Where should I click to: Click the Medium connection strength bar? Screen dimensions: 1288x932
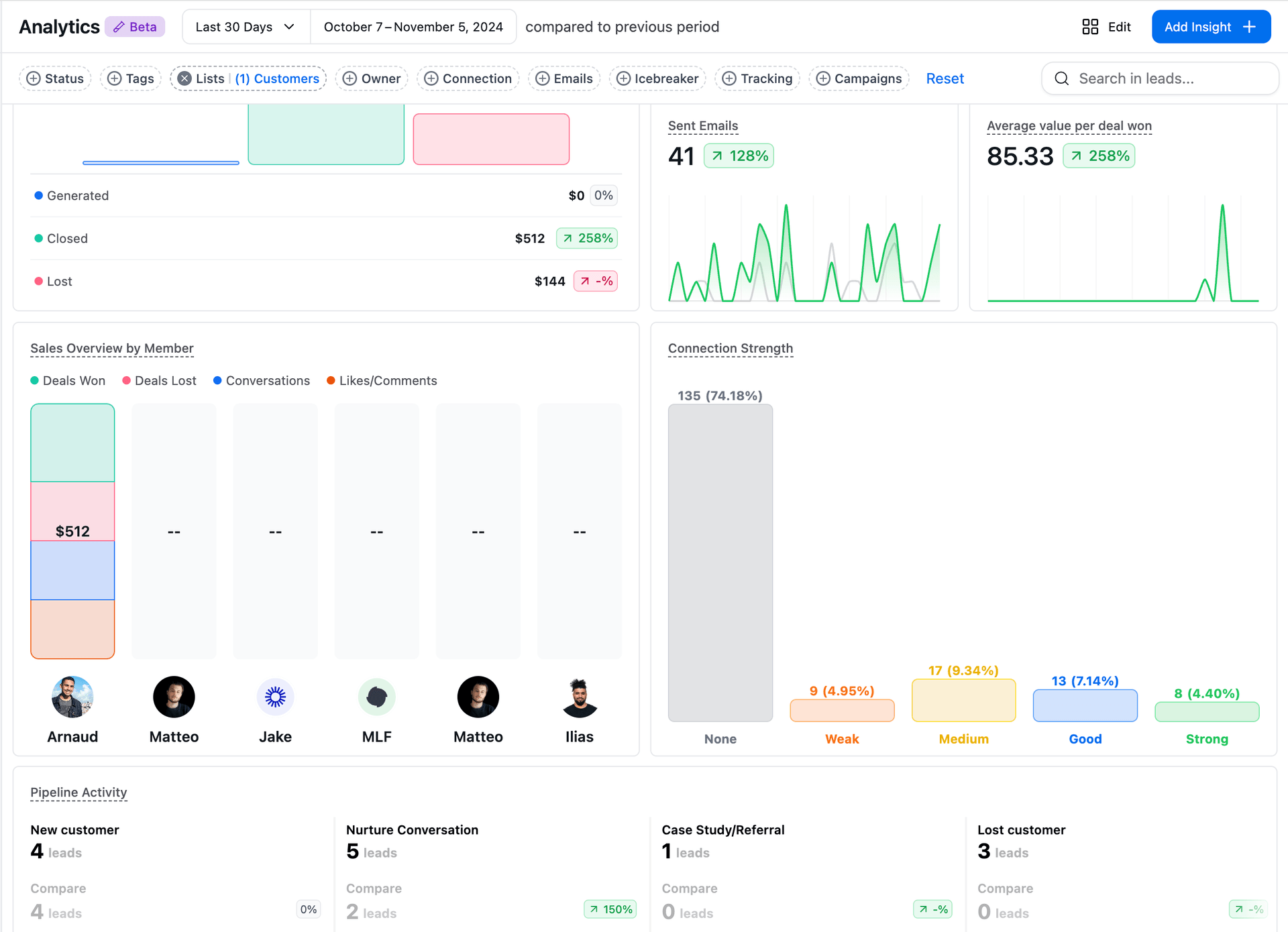[x=963, y=700]
